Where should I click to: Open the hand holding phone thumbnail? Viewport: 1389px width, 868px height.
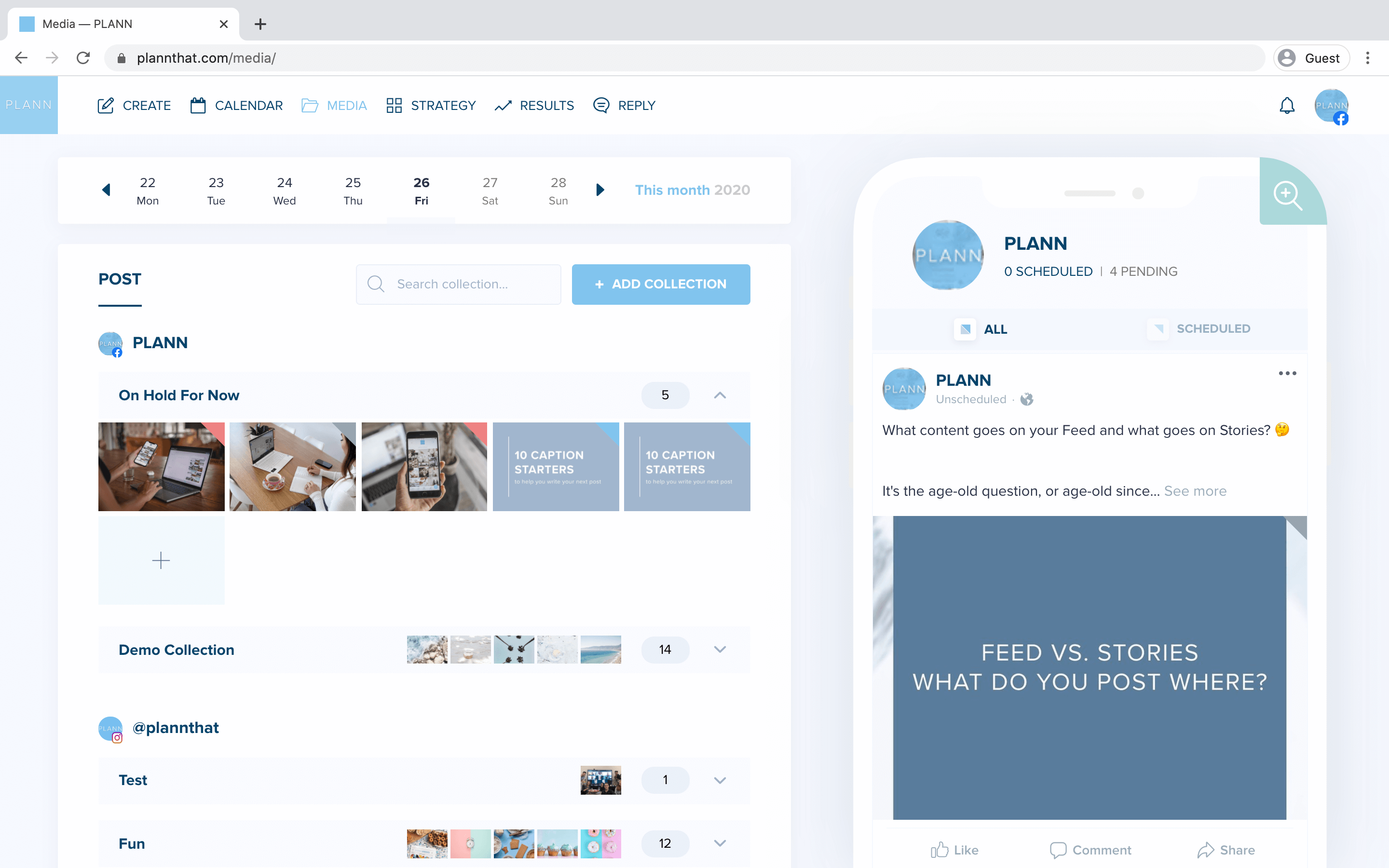[x=424, y=467]
